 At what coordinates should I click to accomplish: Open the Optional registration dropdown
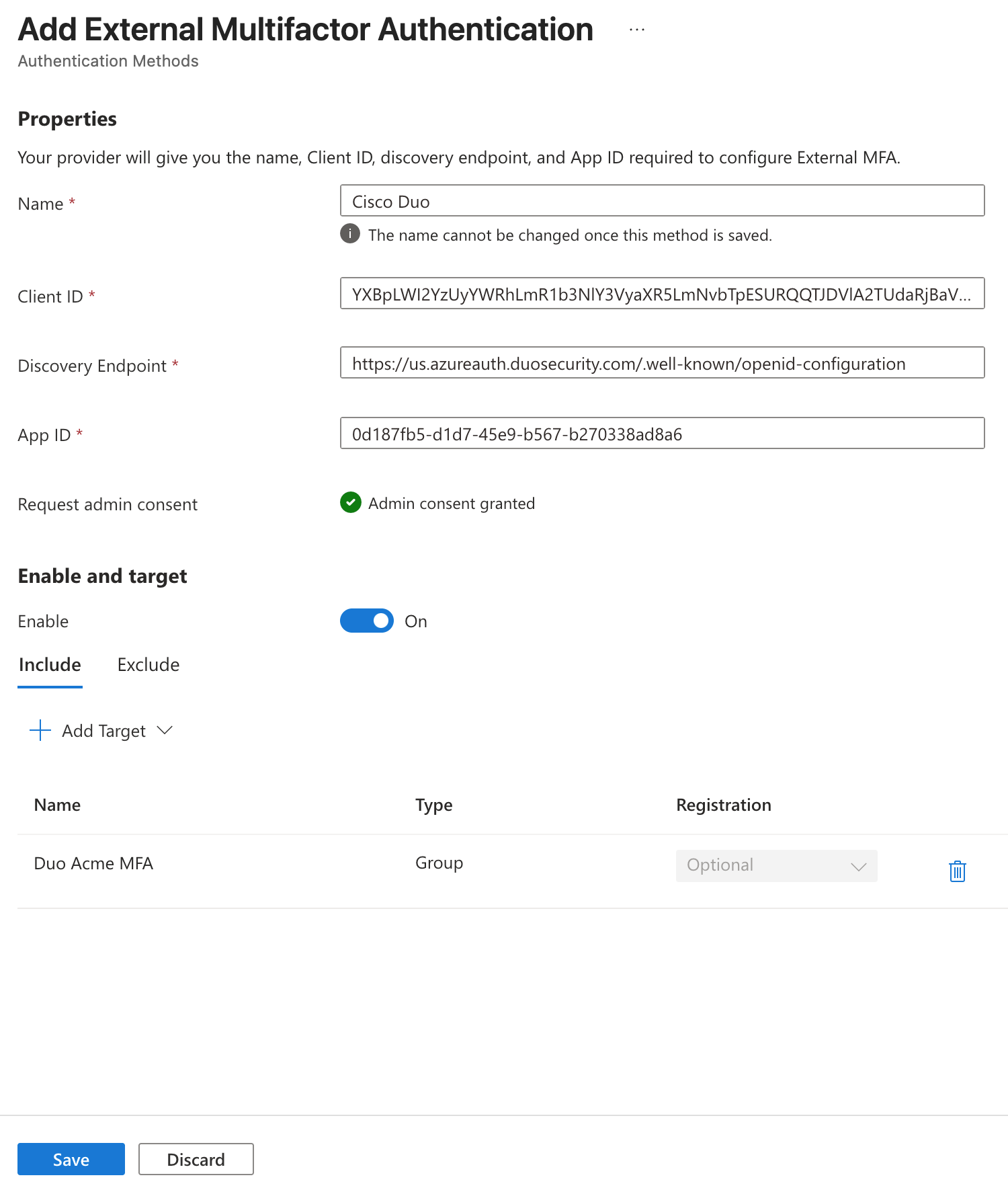[777, 865]
